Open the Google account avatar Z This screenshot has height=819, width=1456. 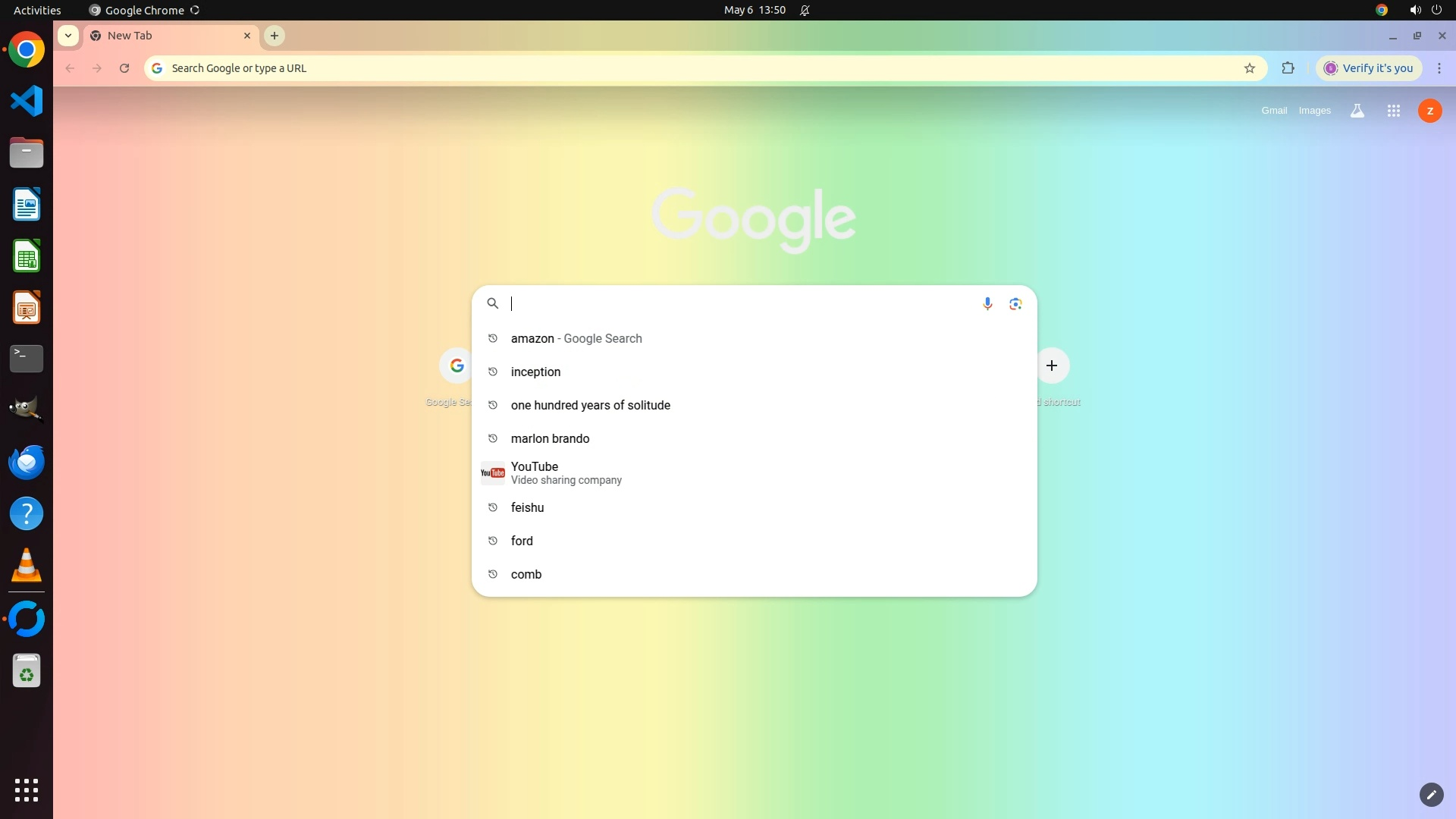click(1429, 111)
